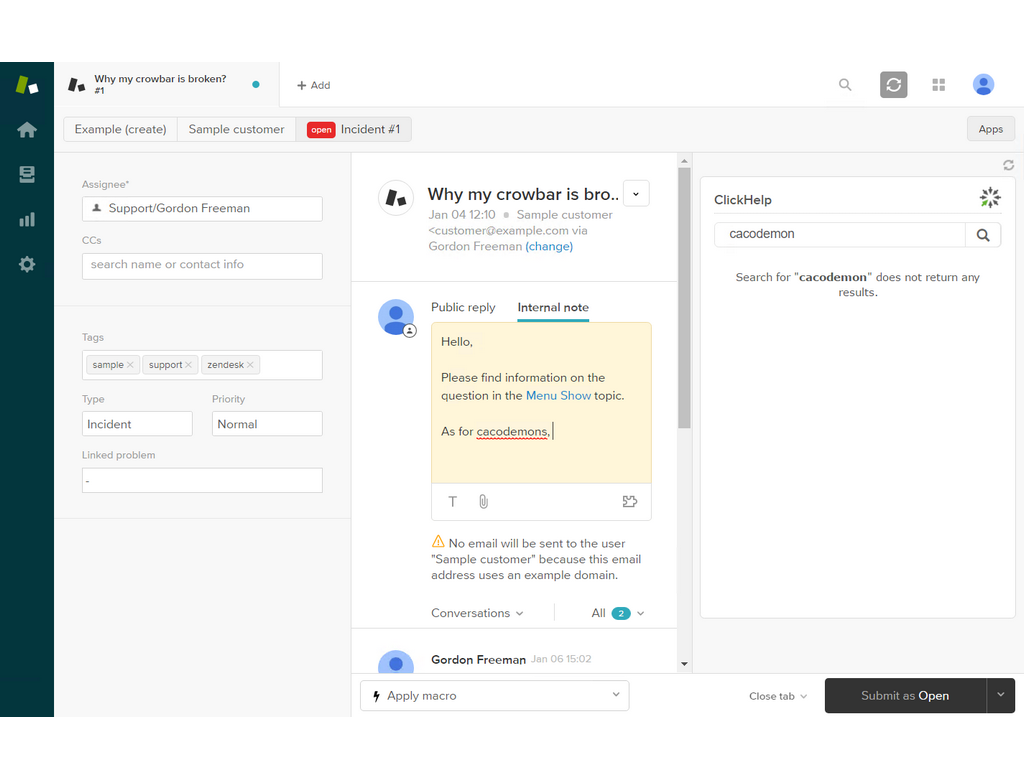
Task: Open the products grid icon
Action: click(938, 85)
